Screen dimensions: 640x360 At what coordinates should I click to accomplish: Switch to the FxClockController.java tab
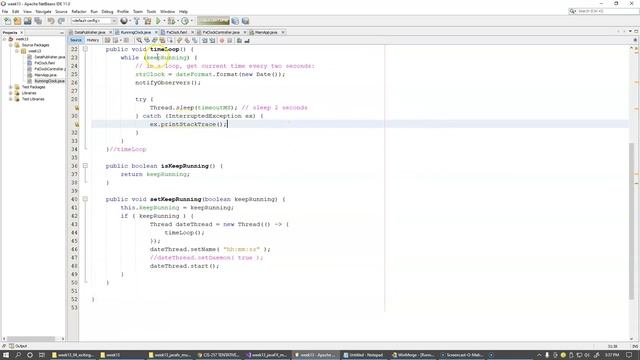(221, 32)
